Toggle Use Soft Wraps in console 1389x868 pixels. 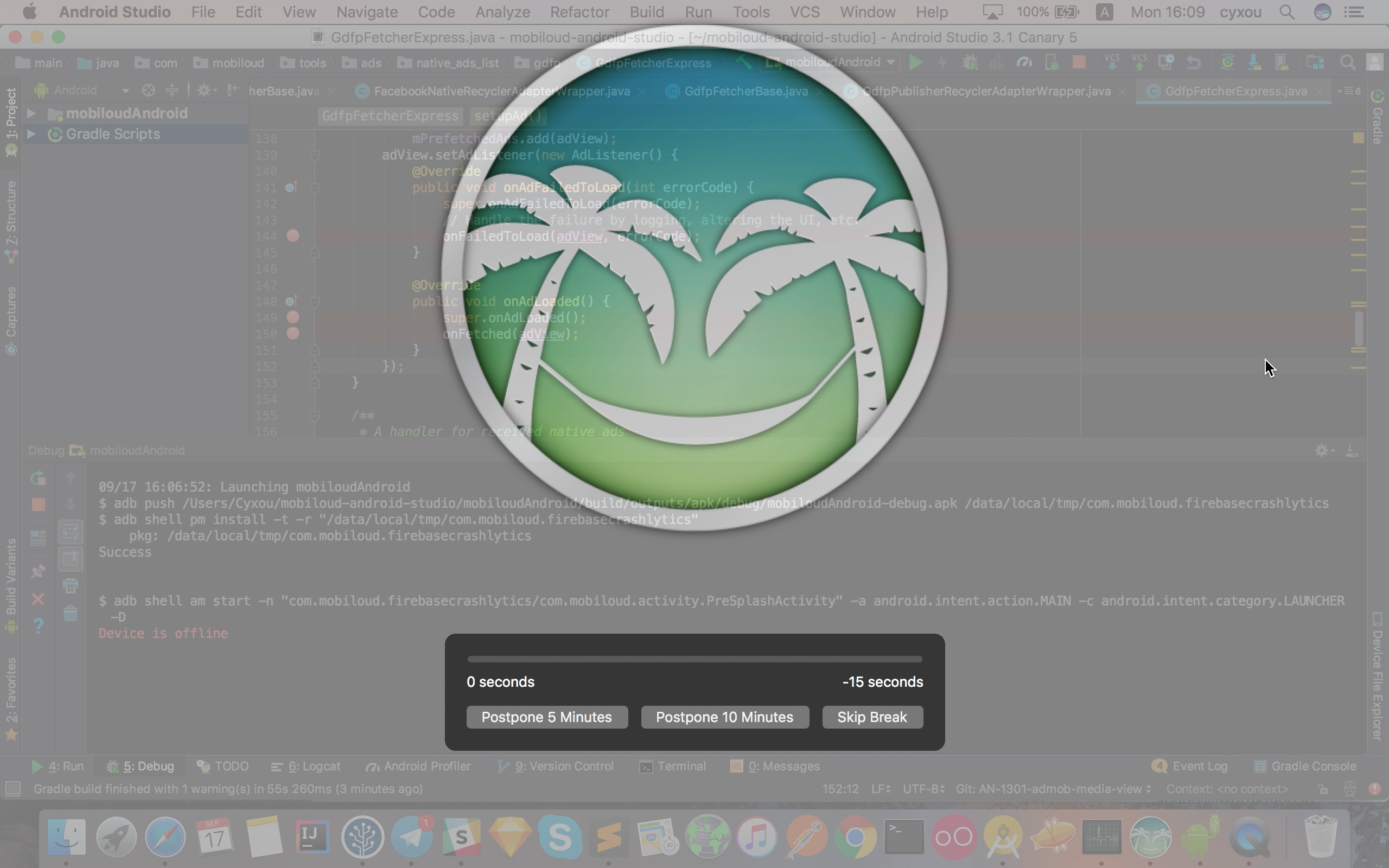tap(71, 532)
